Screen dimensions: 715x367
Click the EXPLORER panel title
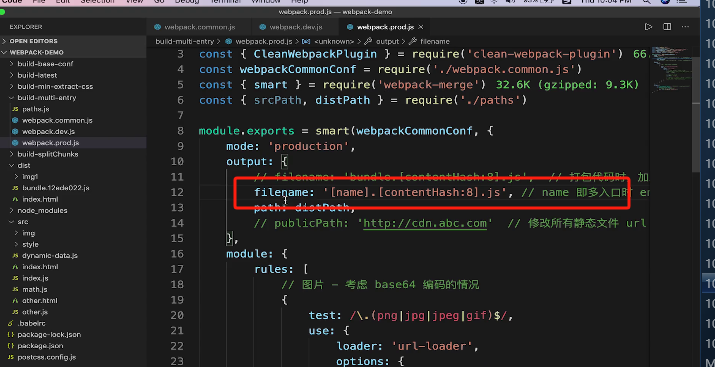(x=26, y=27)
